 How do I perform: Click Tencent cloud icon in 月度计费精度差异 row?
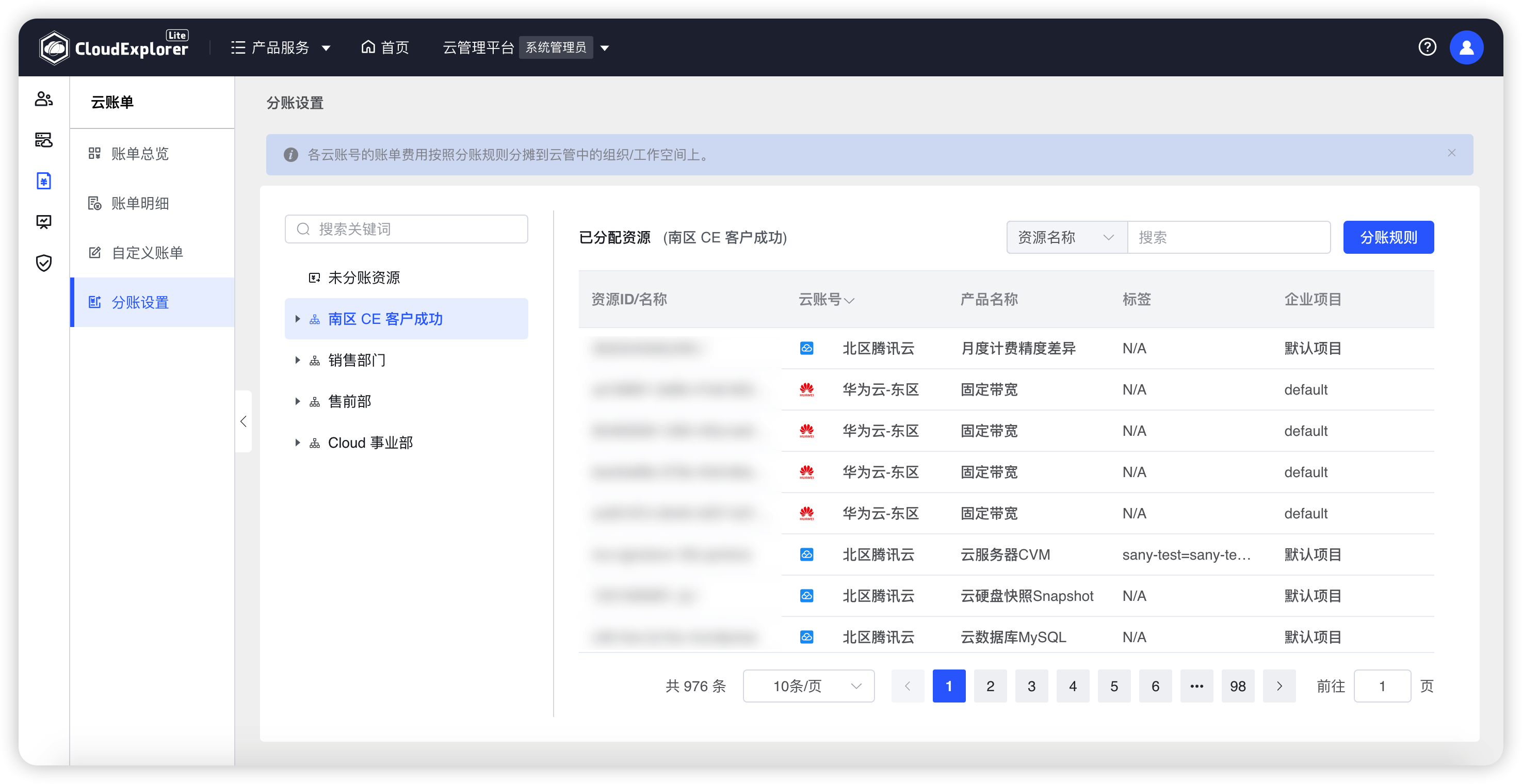tap(806, 349)
